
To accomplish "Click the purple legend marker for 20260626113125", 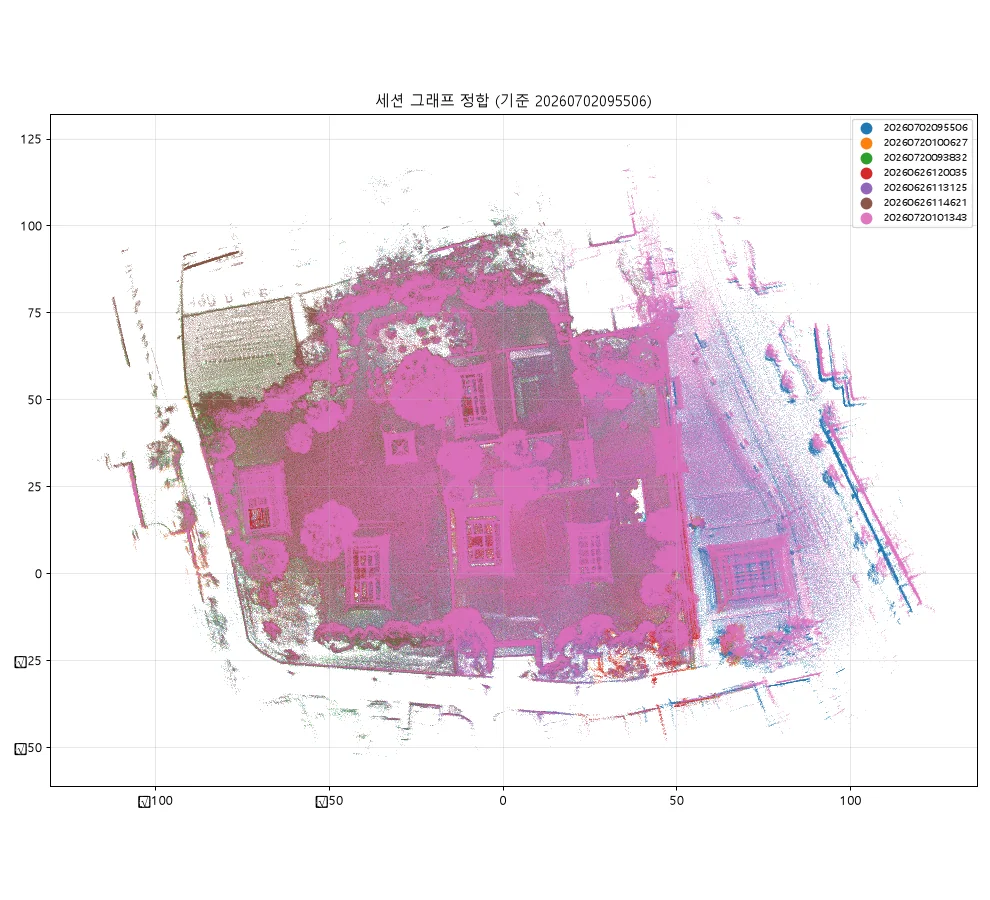I will (x=866, y=188).
